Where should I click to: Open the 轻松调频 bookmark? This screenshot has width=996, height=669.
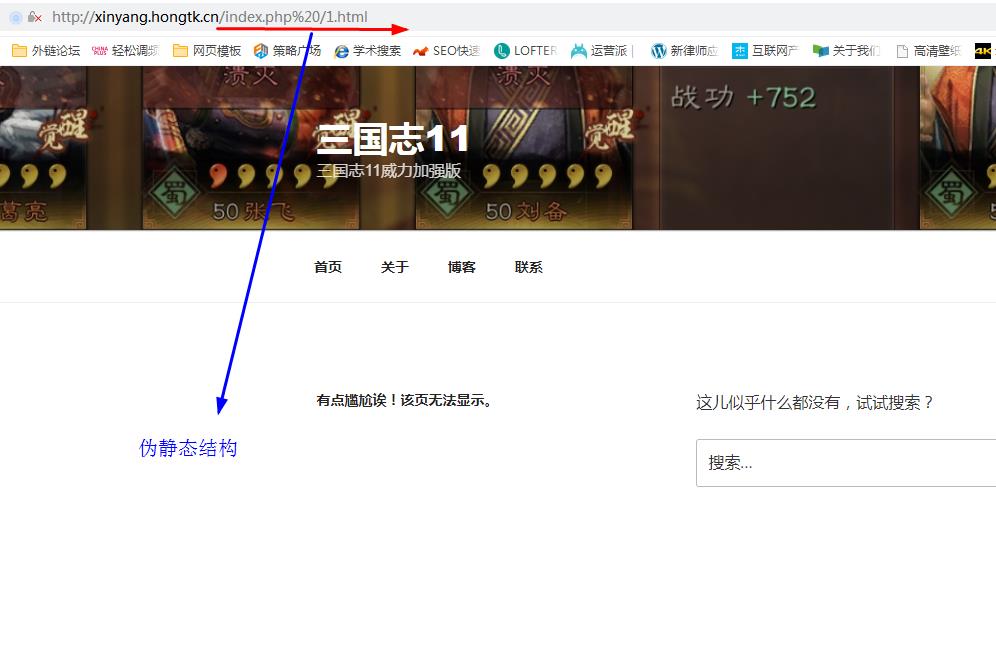tap(125, 51)
